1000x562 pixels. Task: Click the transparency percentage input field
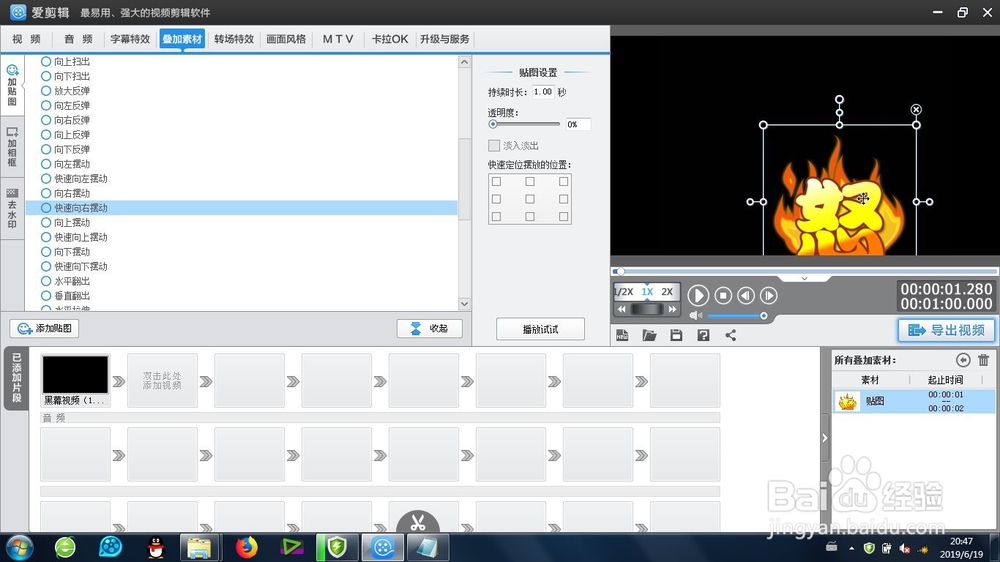(x=578, y=124)
